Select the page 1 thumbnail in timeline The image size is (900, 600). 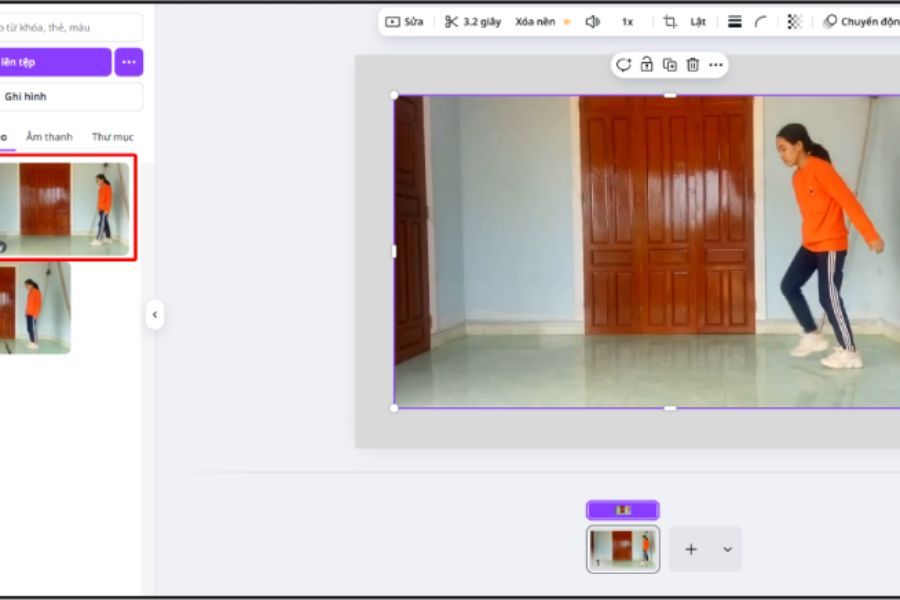tap(622, 549)
